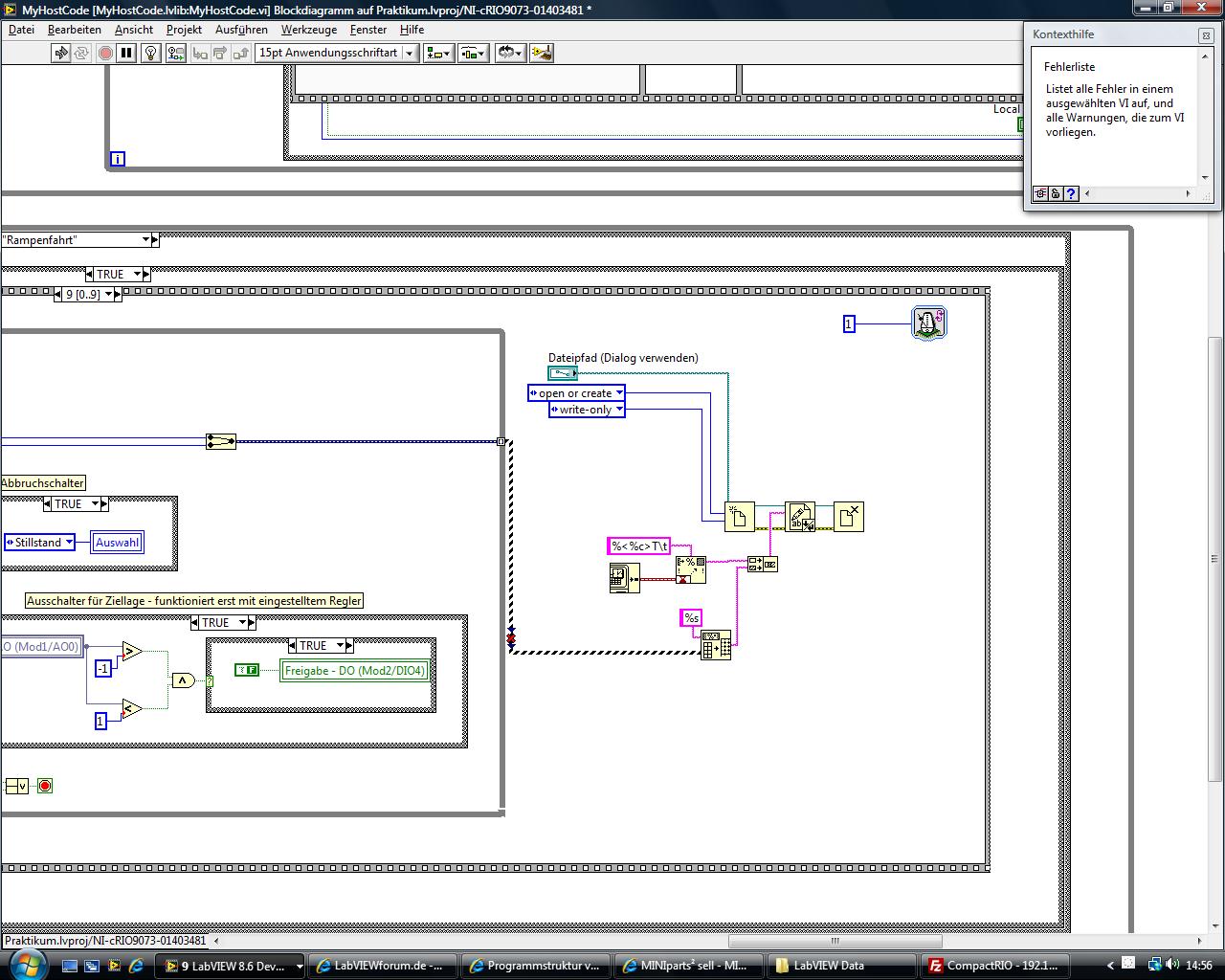Click the Wait metronome timing node

click(928, 323)
